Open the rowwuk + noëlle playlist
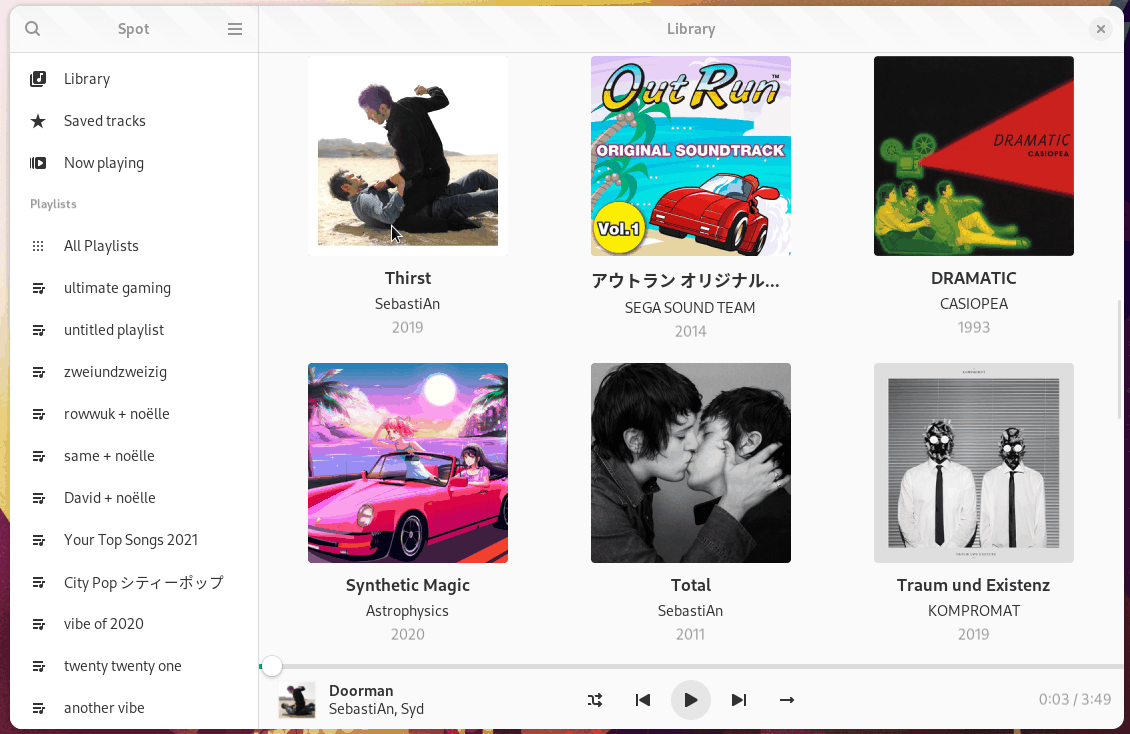 pos(134,414)
